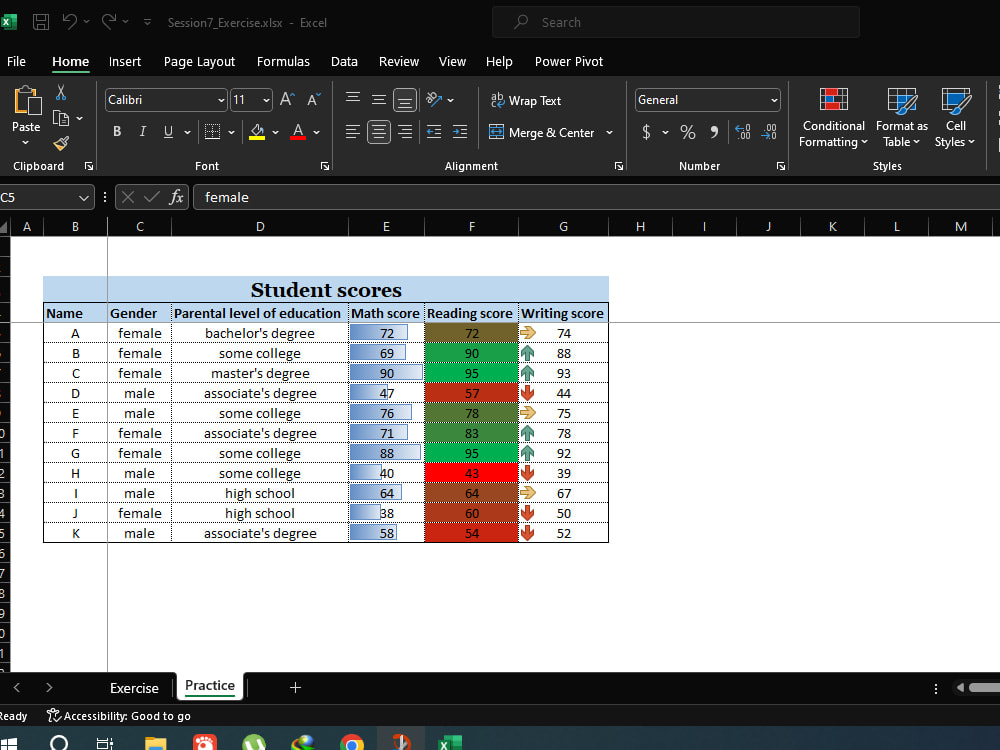Open Font settings dialog launcher
1000x750 pixels.
(325, 166)
